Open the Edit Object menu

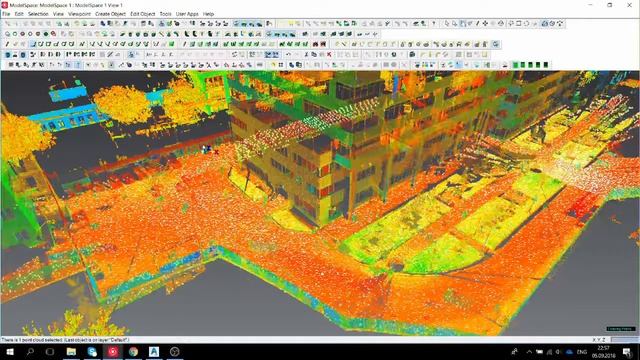[x=142, y=14]
